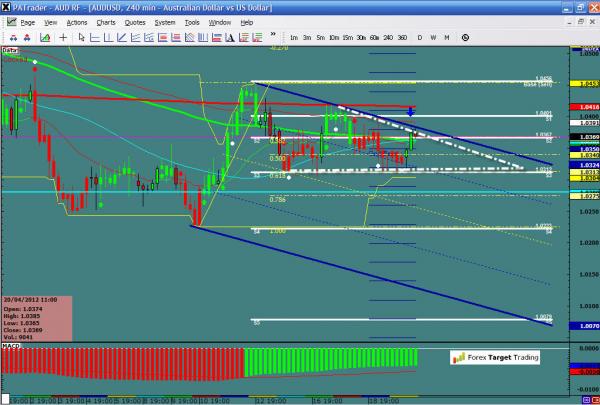Switch chart to 60 minute timeframe
600x405 pixels.
(x=373, y=37)
